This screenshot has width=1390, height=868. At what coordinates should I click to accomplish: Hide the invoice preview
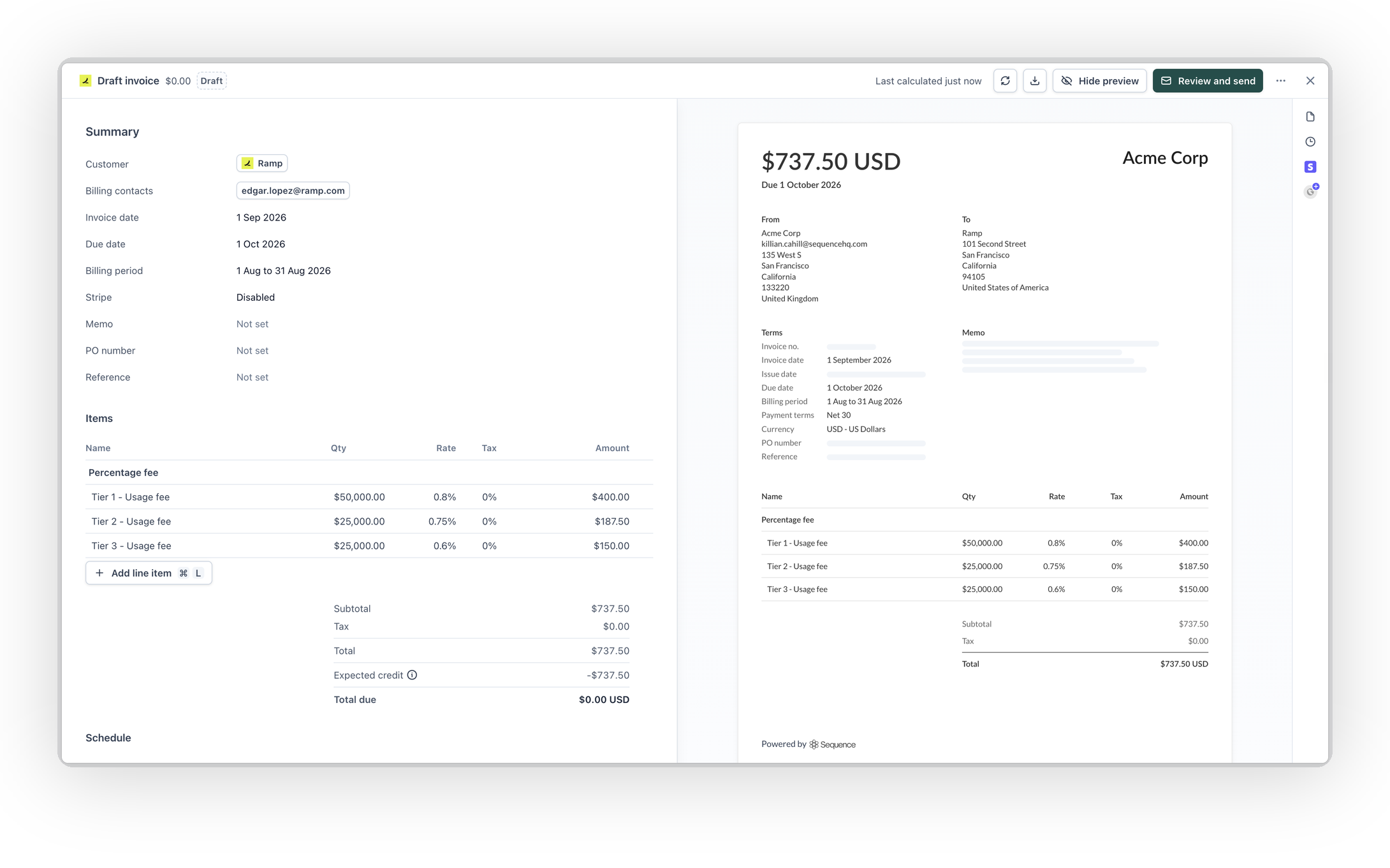coord(1099,81)
